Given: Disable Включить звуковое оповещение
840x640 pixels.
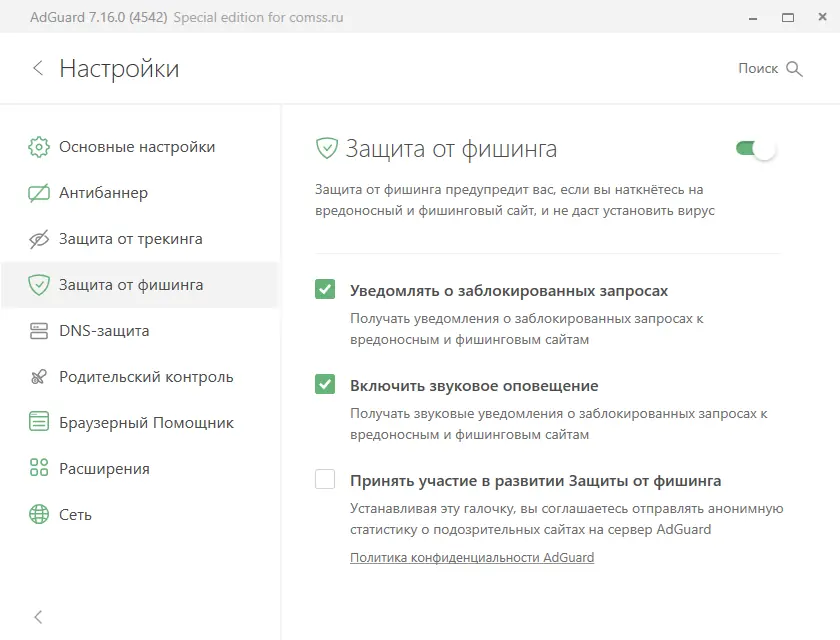Looking at the screenshot, I should coord(324,385).
